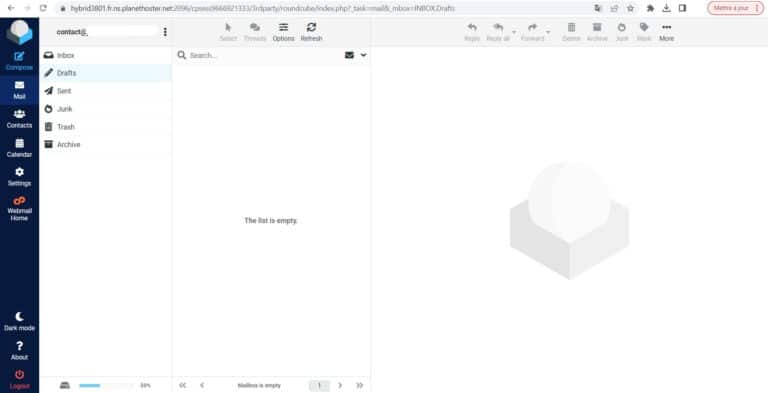
Task: Click the Mettre à jour button
Action: [735, 8]
